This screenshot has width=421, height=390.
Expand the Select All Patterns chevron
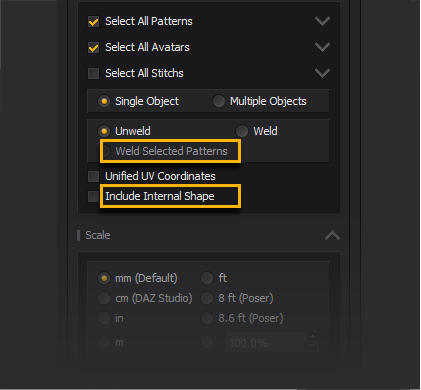(322, 21)
